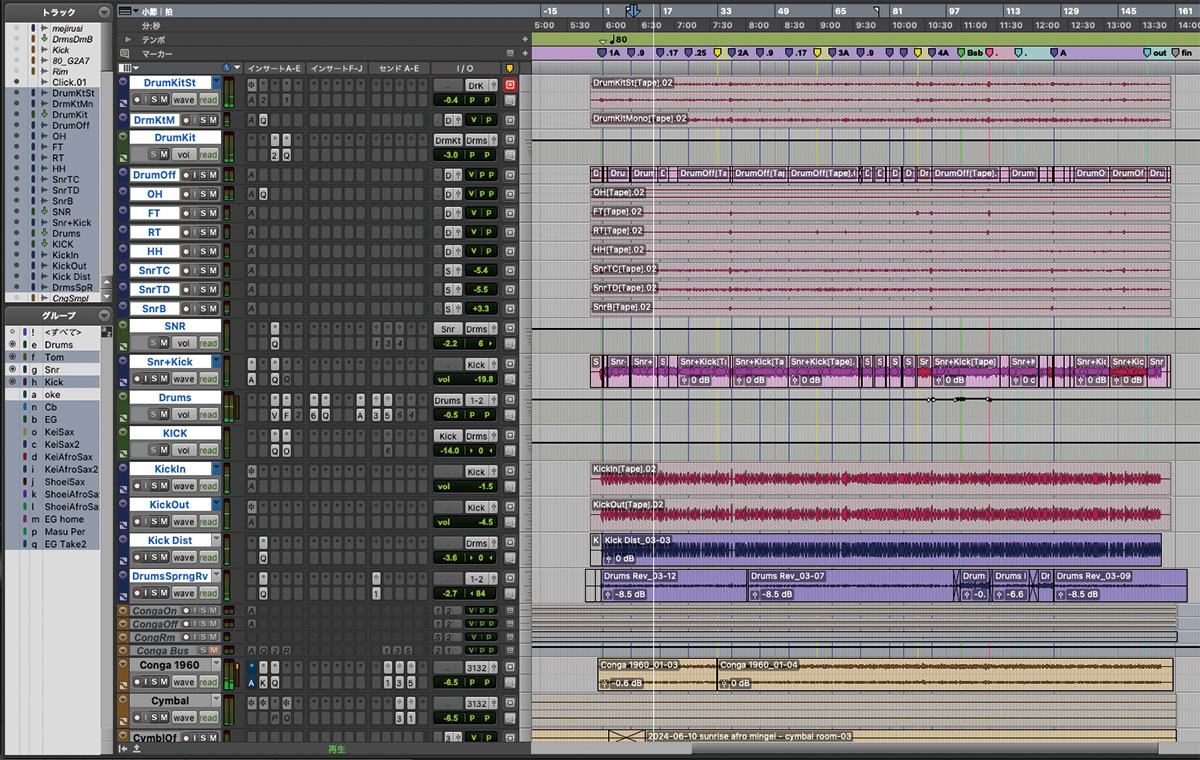Viewport: 1200px width, 760px height.
Task: Open the vol view selector on DrumKit track
Action: [184, 154]
